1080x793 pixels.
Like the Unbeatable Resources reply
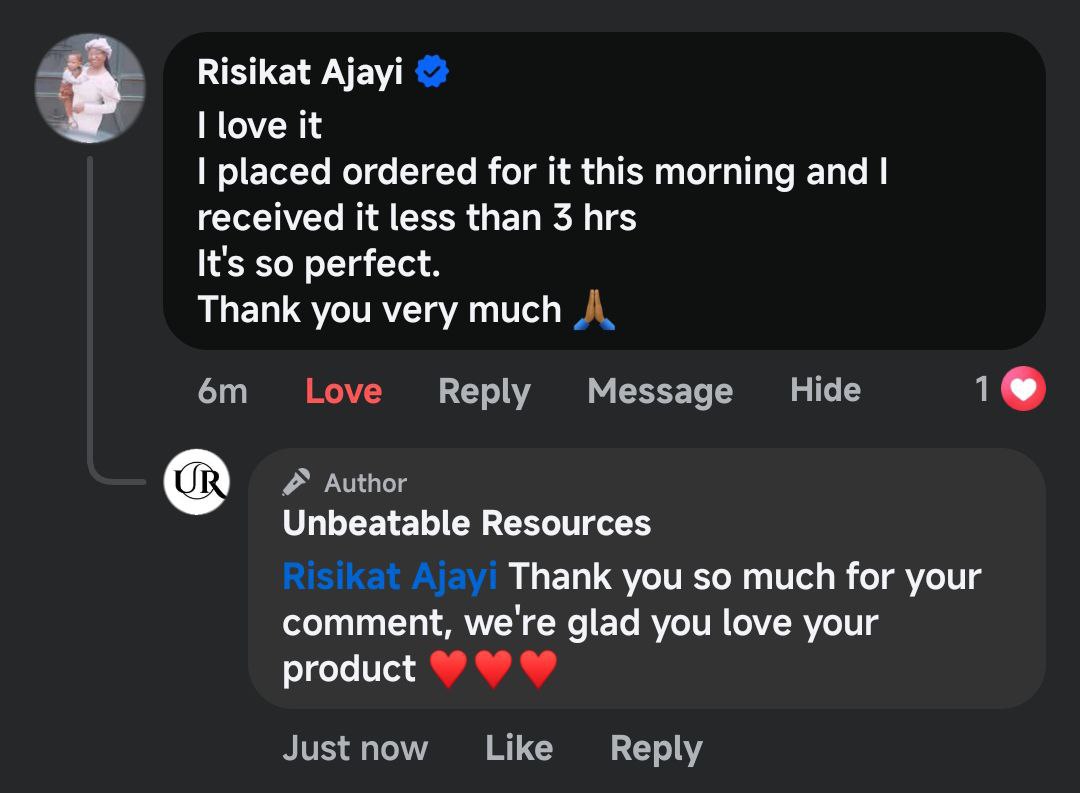(x=519, y=748)
